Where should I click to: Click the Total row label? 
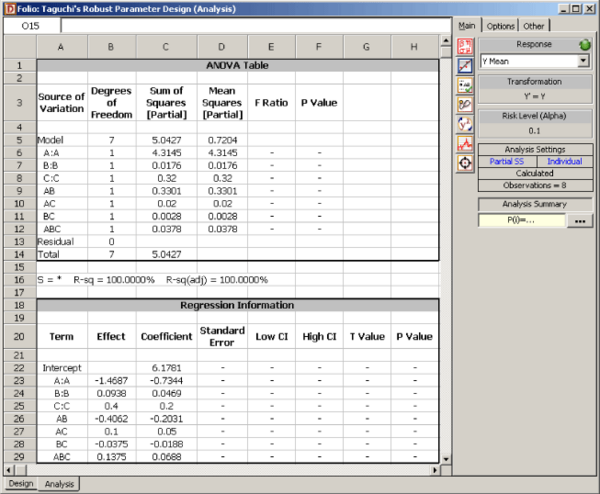tap(49, 254)
